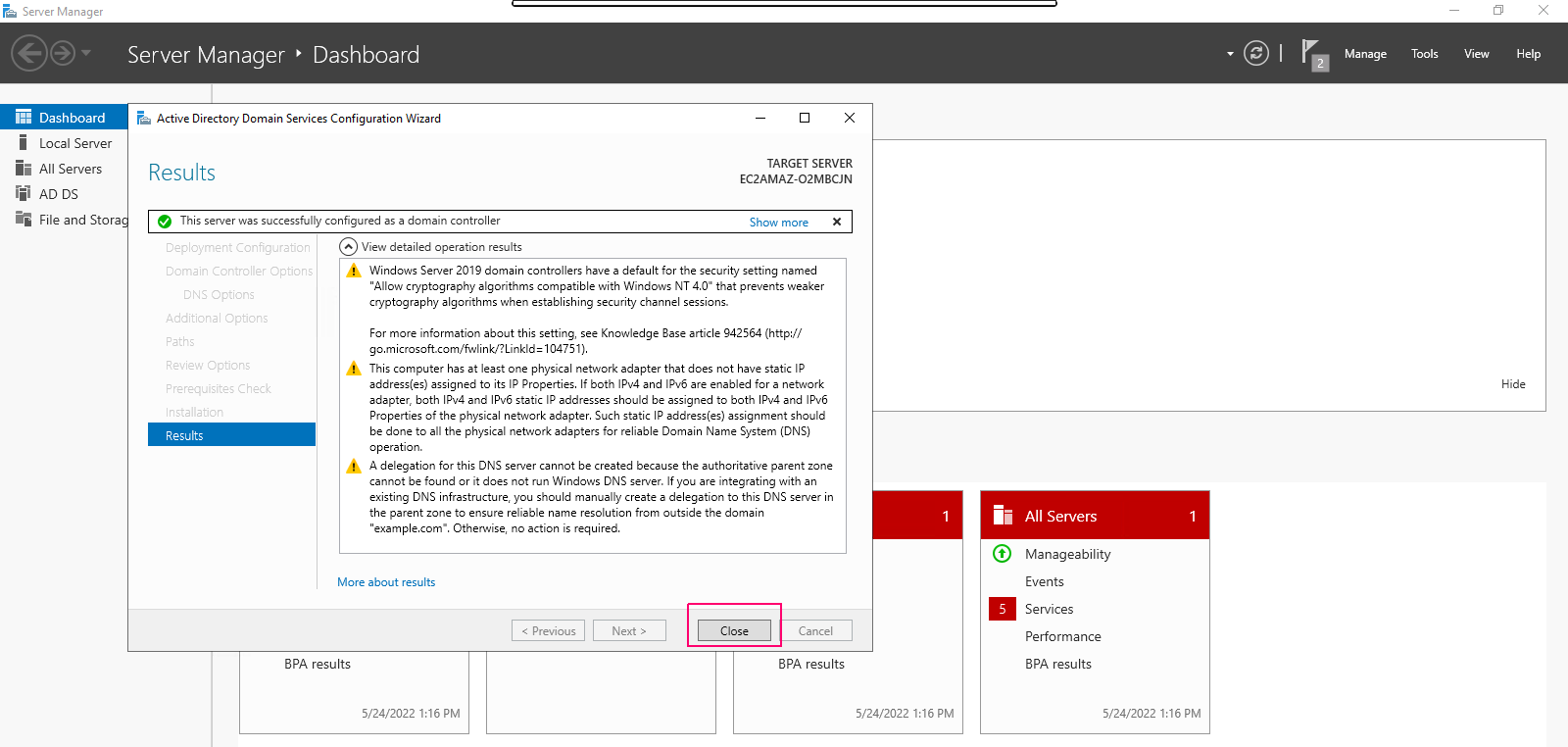Collapse View detailed operation results

348,246
